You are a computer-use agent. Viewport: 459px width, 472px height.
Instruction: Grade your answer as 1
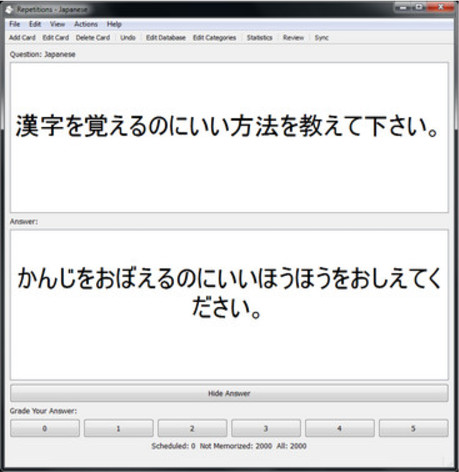click(x=118, y=428)
